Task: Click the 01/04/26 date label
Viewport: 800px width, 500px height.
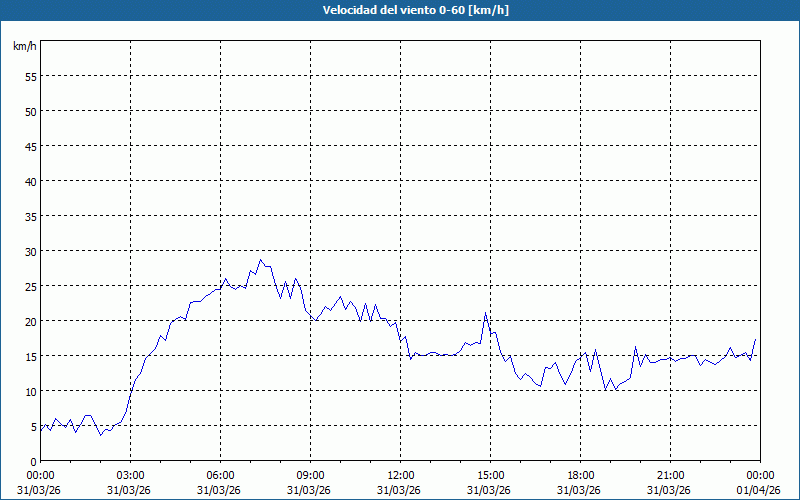Action: [x=760, y=490]
